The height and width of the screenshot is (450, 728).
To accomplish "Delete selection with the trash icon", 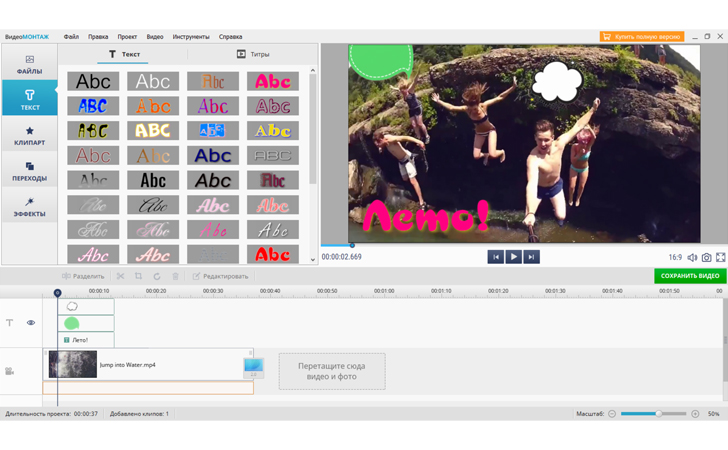I will (x=175, y=276).
